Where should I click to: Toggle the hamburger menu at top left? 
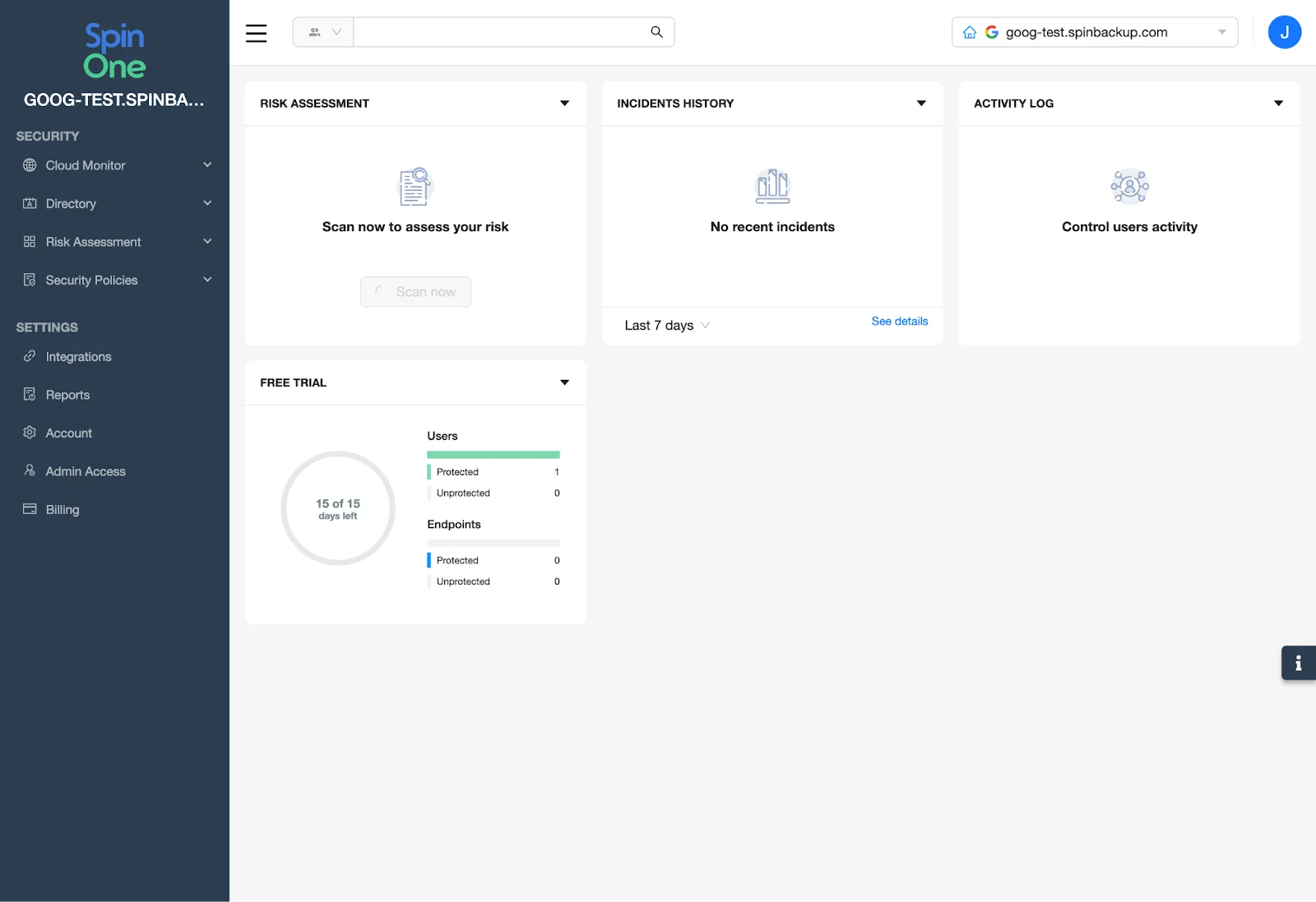click(256, 33)
